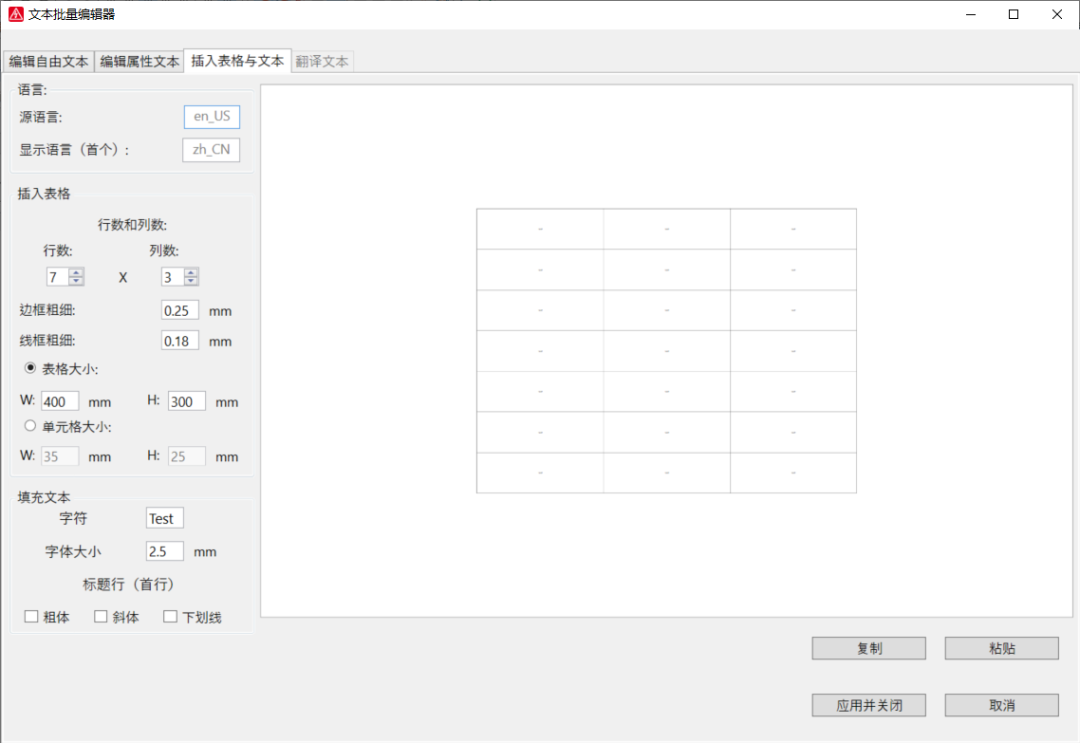Select the 插入表格与文本 tab
This screenshot has height=743, width=1080.
(x=237, y=61)
